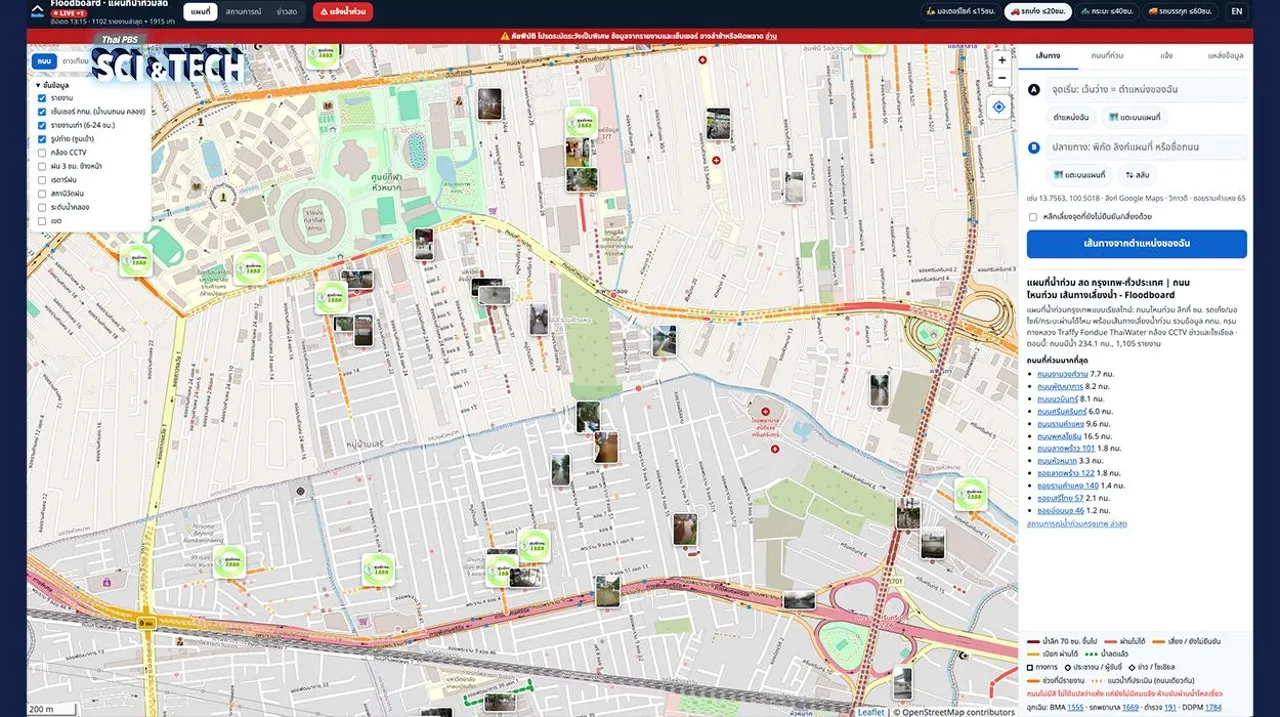The width and height of the screenshot is (1280, 717).
Task: Open the ข่าวสด tab in header
Action: click(x=287, y=11)
